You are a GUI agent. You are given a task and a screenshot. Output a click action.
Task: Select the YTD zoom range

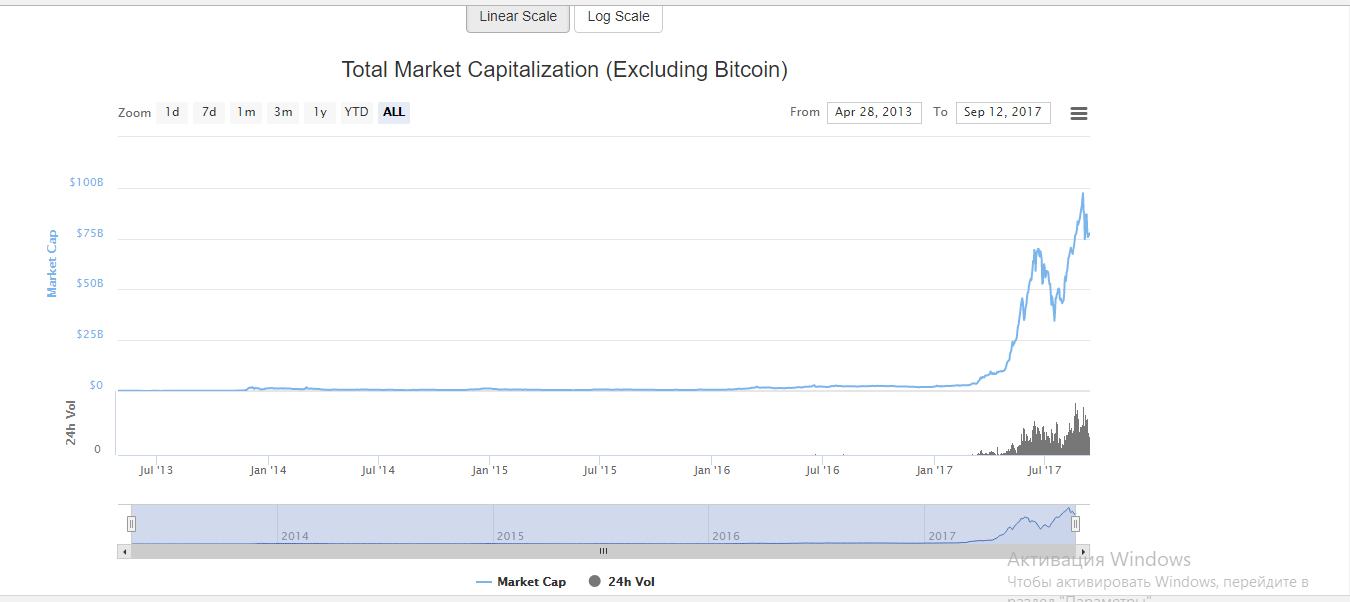point(356,112)
